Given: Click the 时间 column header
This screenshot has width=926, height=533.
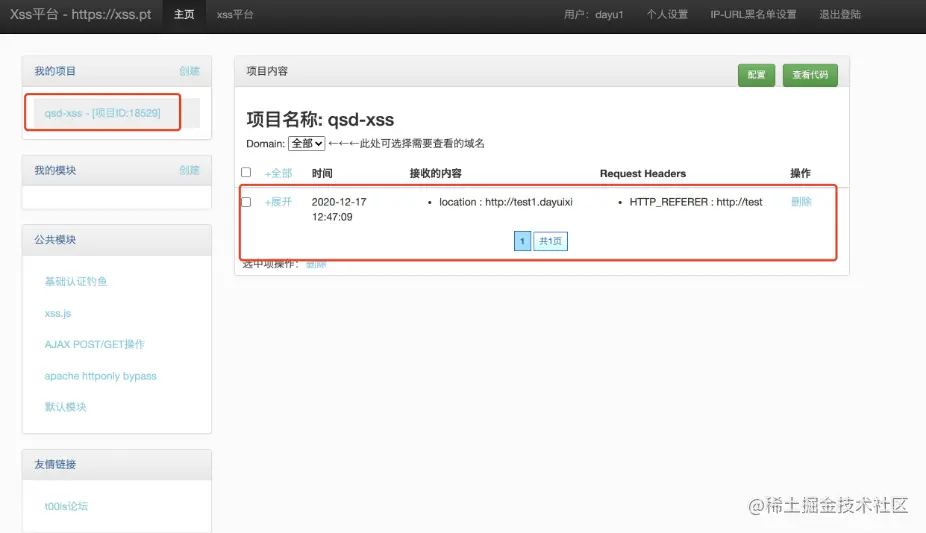Looking at the screenshot, I should 322,174.
